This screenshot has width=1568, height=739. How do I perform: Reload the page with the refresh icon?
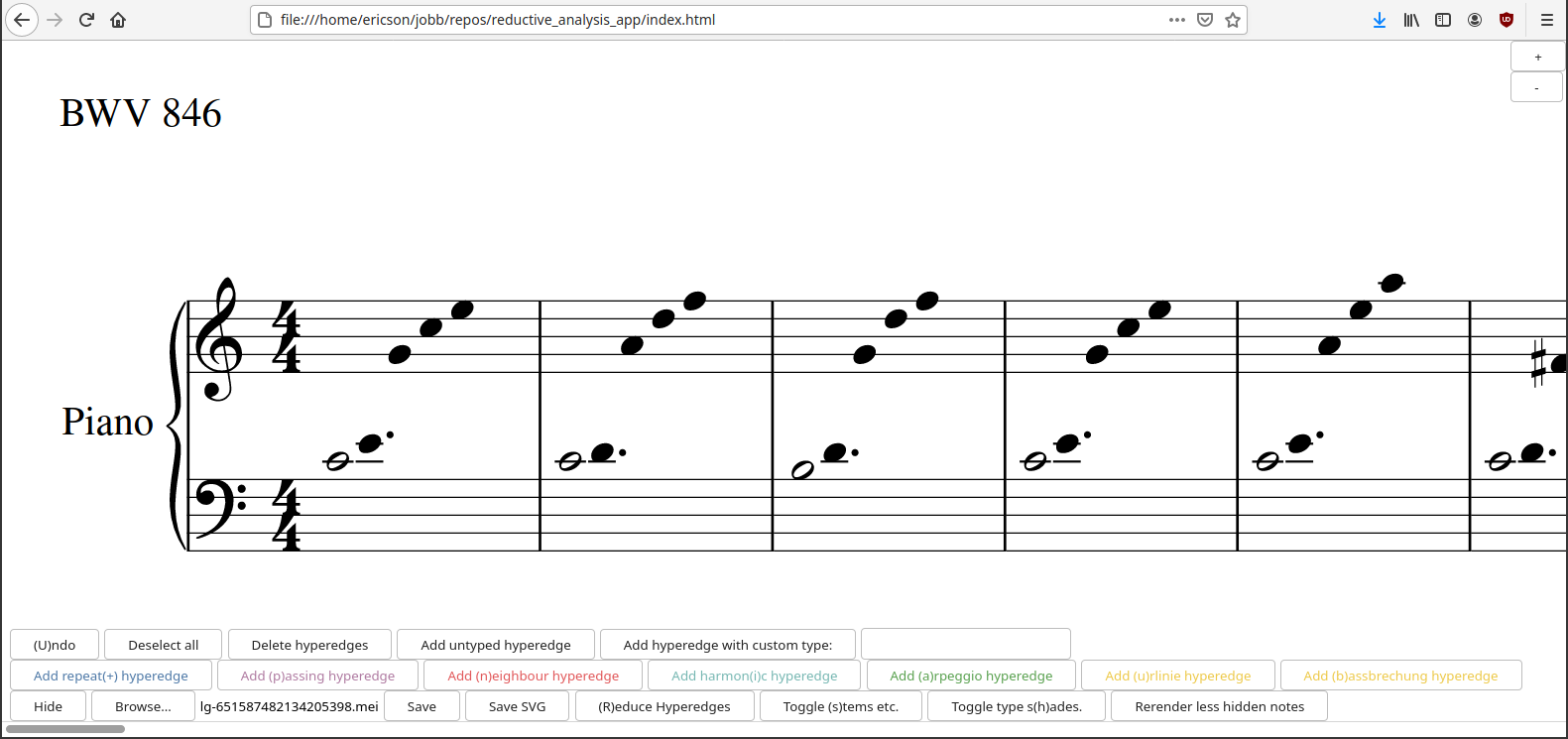point(86,20)
